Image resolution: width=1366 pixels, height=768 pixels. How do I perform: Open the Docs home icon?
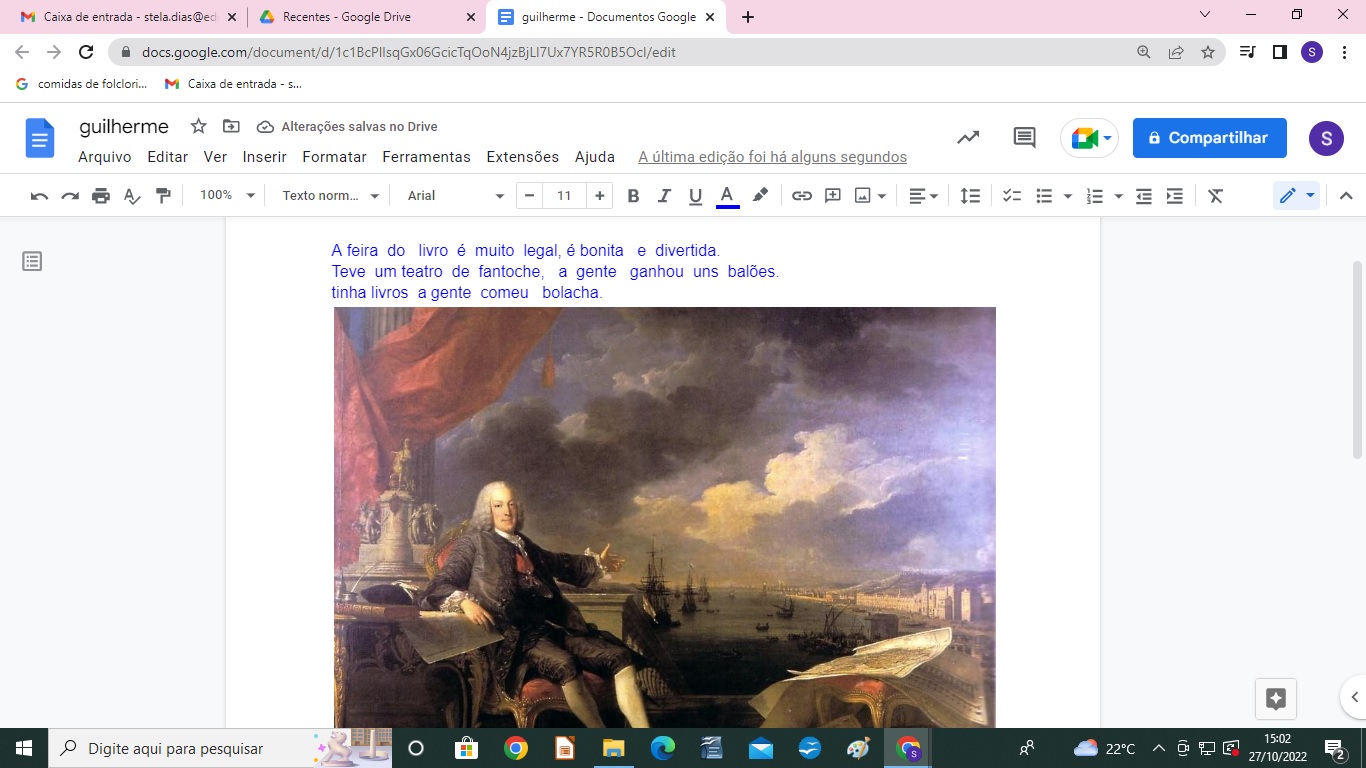[x=40, y=138]
